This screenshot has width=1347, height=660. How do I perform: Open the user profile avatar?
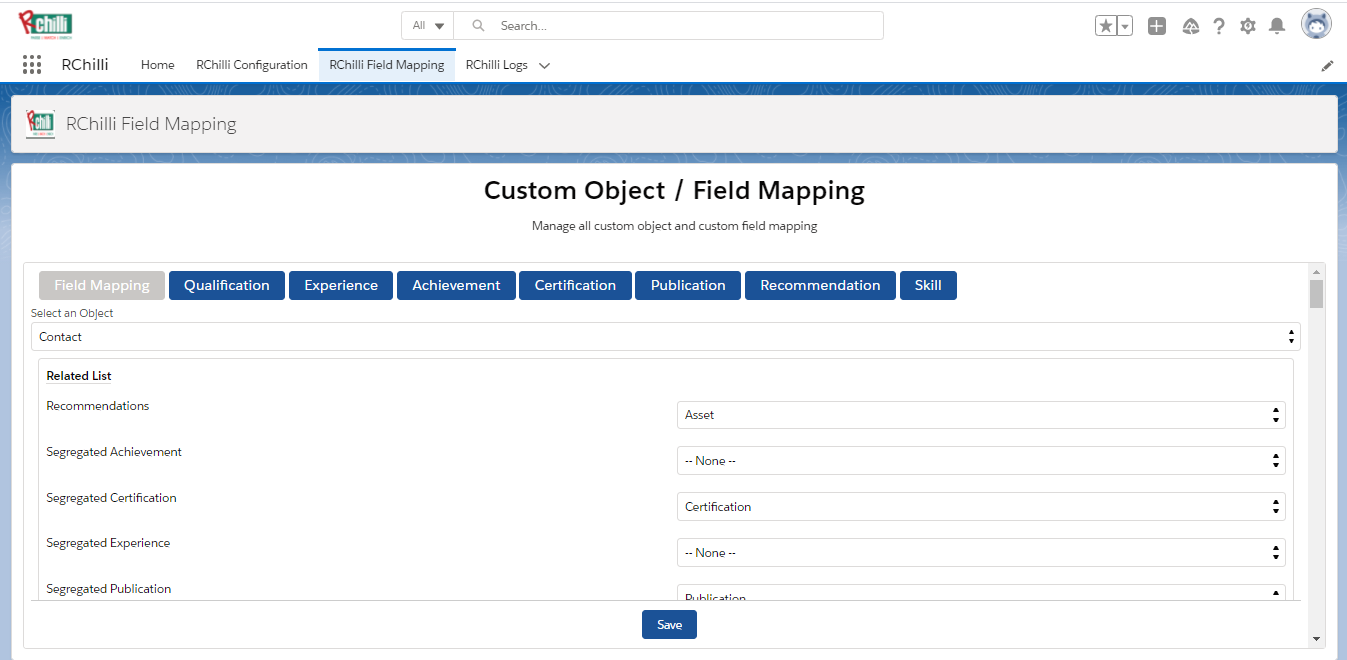tap(1315, 25)
